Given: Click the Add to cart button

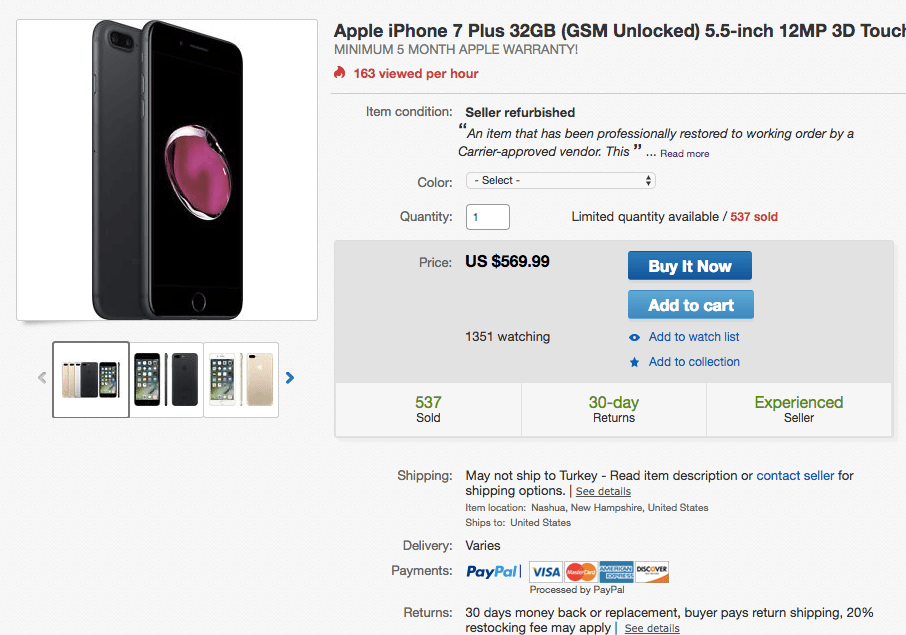Looking at the screenshot, I should tap(690, 304).
